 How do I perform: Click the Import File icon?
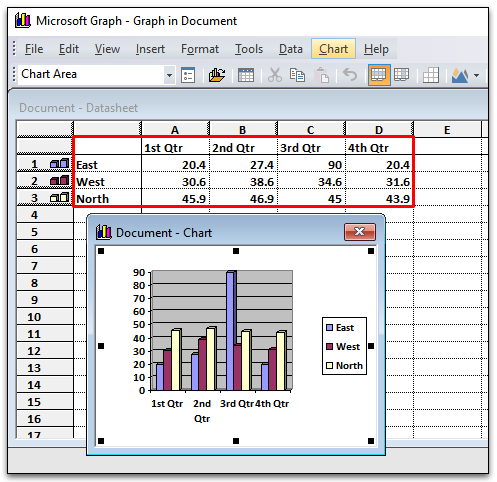point(217,75)
